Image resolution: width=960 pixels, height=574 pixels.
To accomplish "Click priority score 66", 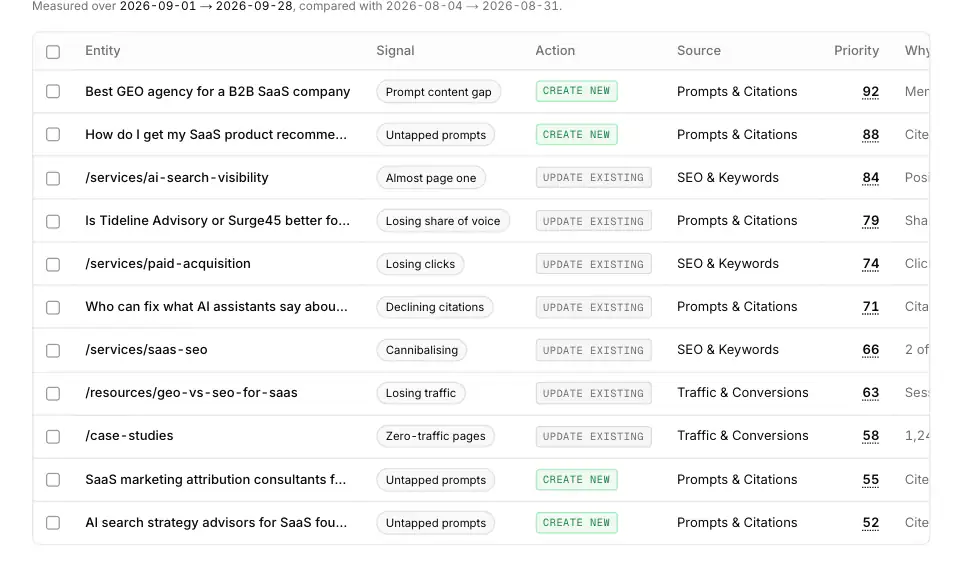I will (x=871, y=350).
